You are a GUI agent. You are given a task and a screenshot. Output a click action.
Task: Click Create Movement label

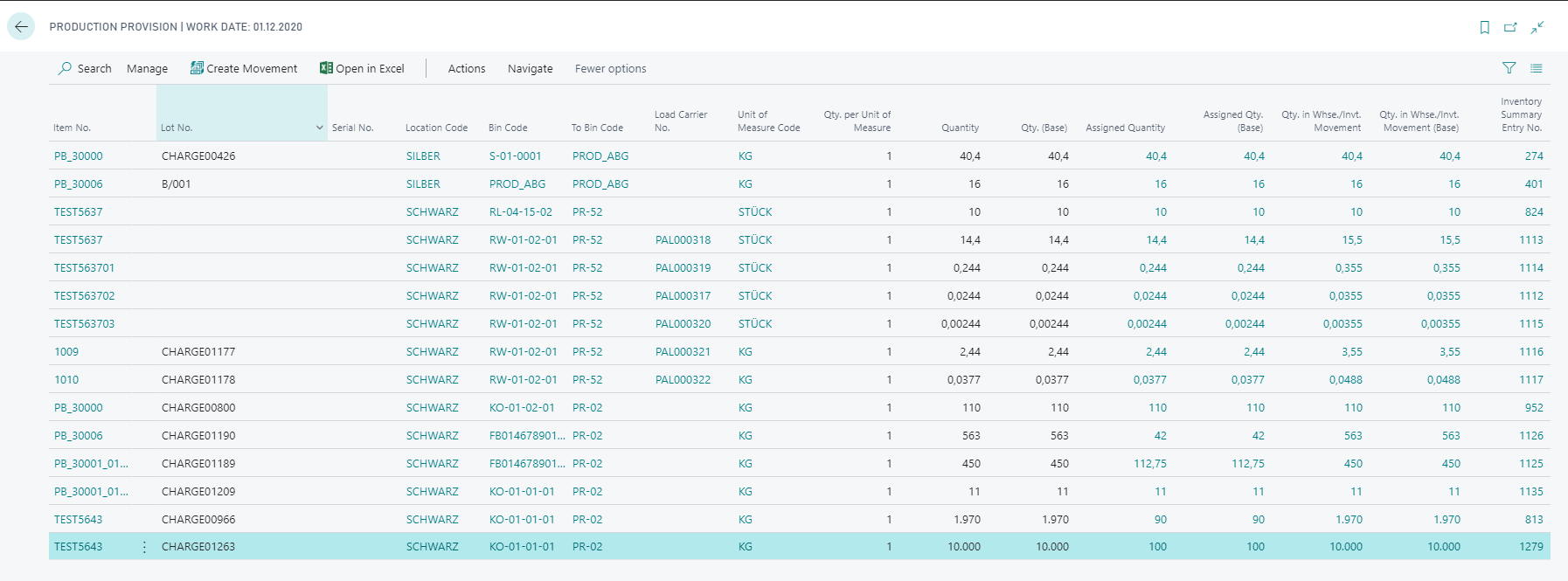point(252,68)
